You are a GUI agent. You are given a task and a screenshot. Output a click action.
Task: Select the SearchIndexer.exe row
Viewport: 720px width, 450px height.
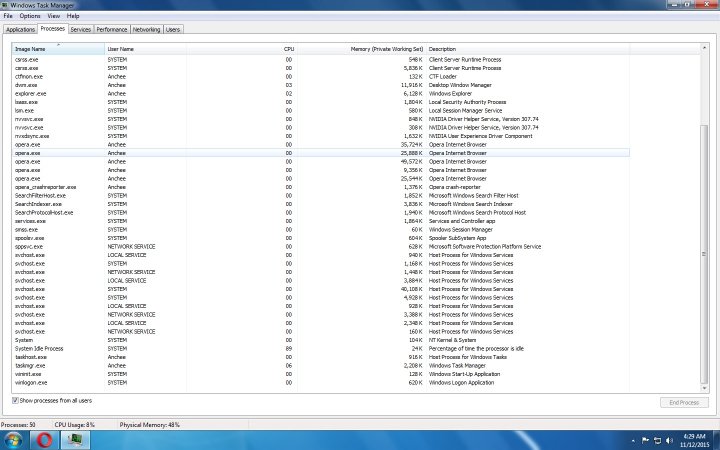click(321, 204)
